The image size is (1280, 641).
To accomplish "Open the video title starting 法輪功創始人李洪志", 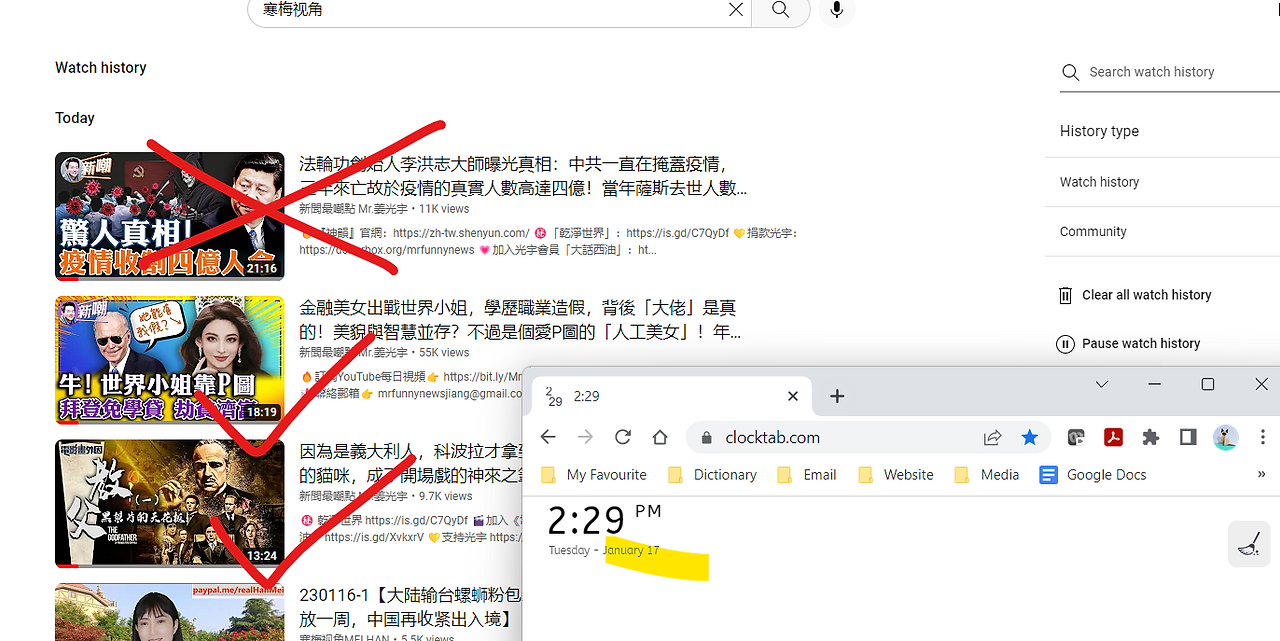I will pyautogui.click(x=523, y=176).
